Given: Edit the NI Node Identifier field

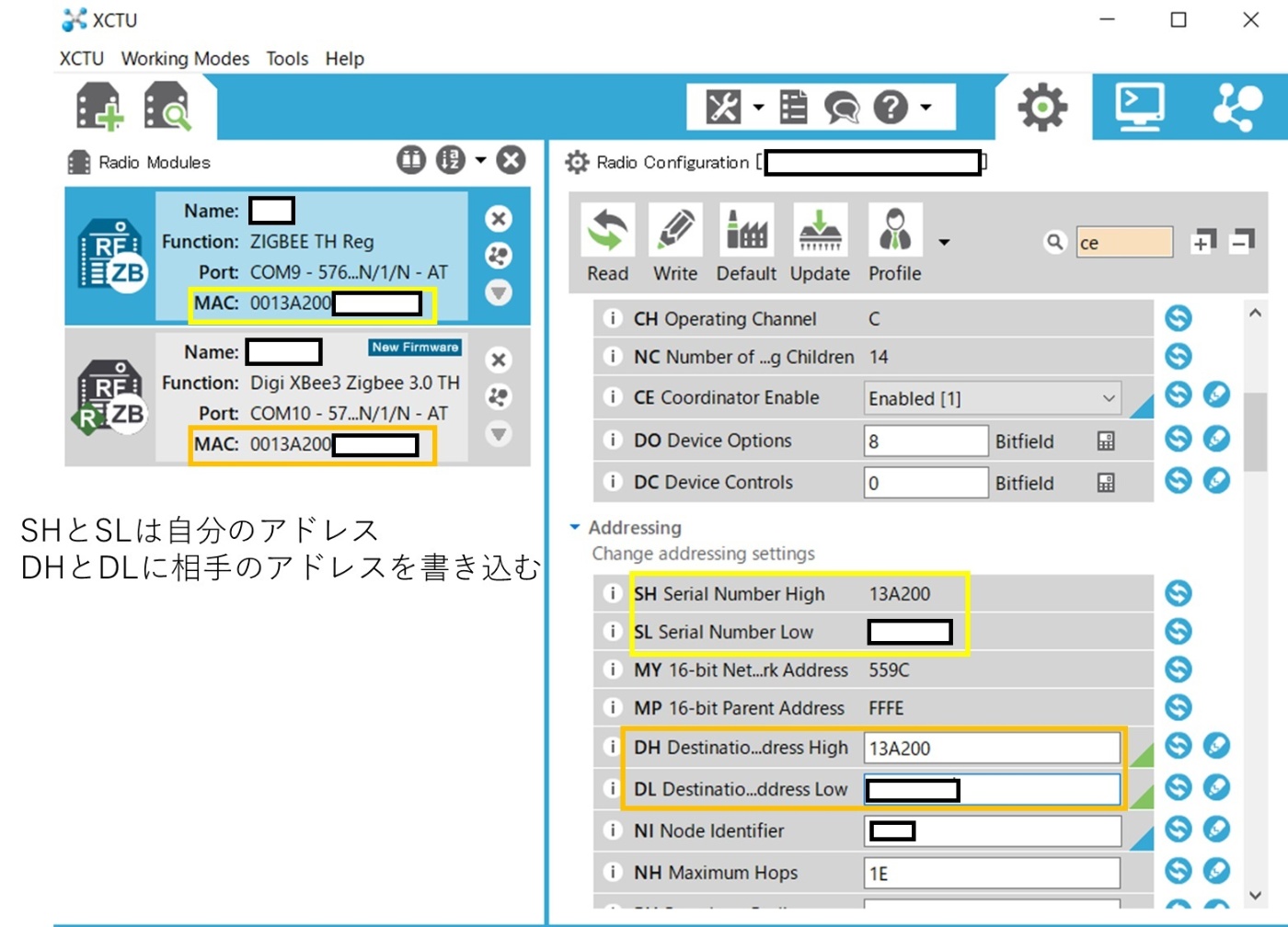Looking at the screenshot, I should click(993, 831).
